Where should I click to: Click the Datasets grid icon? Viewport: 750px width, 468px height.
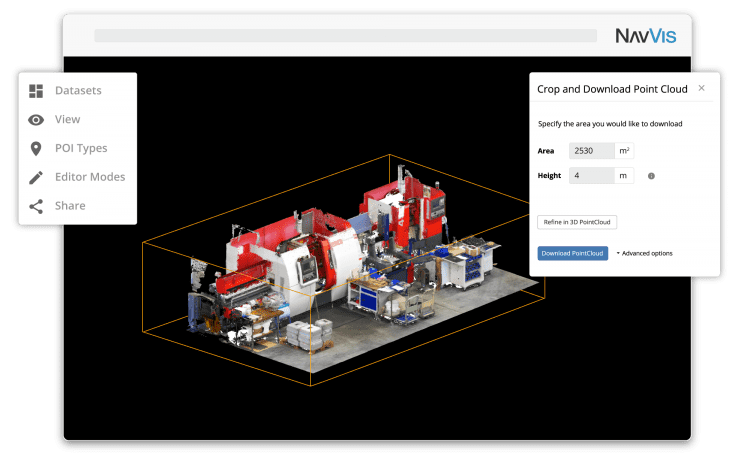coord(36,91)
